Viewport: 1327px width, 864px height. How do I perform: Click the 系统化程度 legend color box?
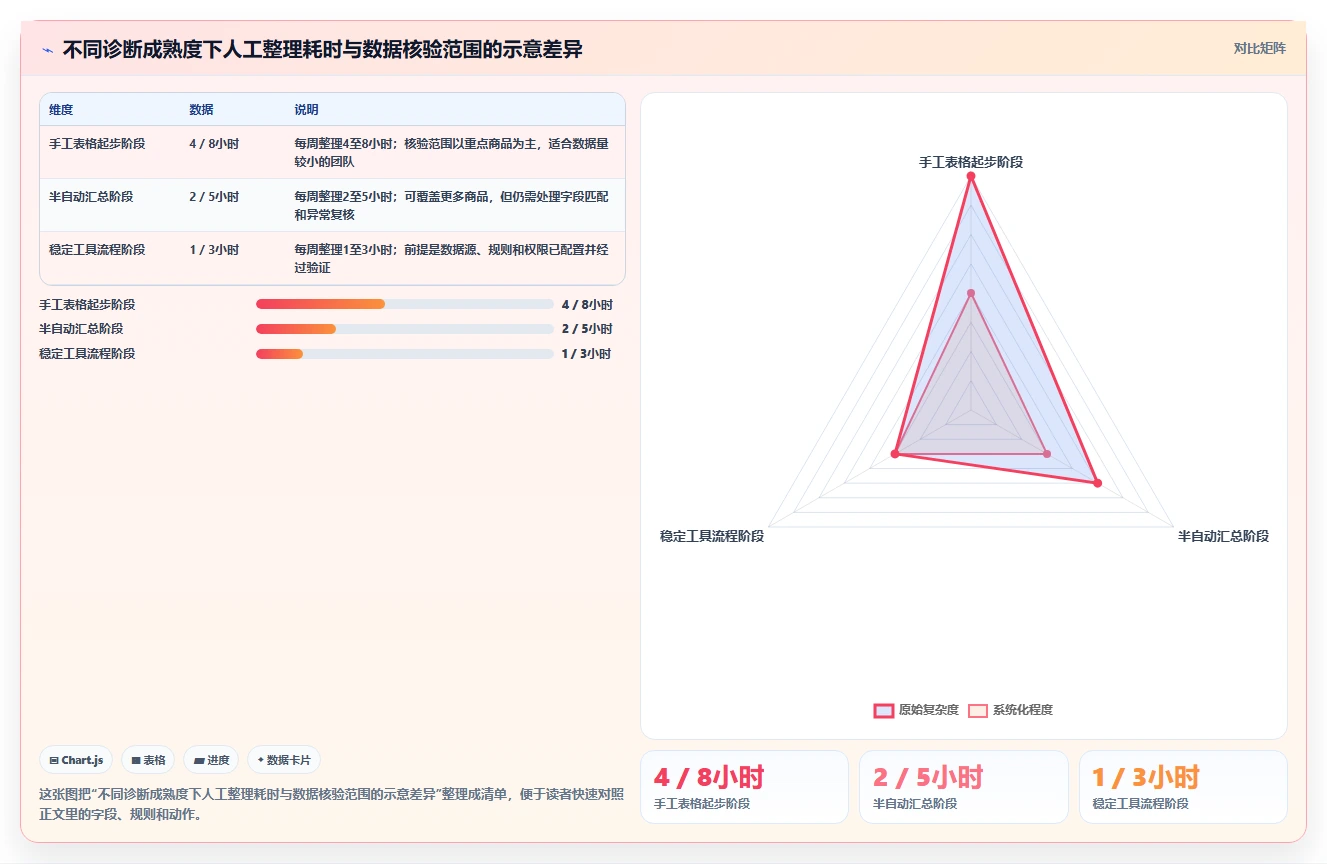point(978,710)
